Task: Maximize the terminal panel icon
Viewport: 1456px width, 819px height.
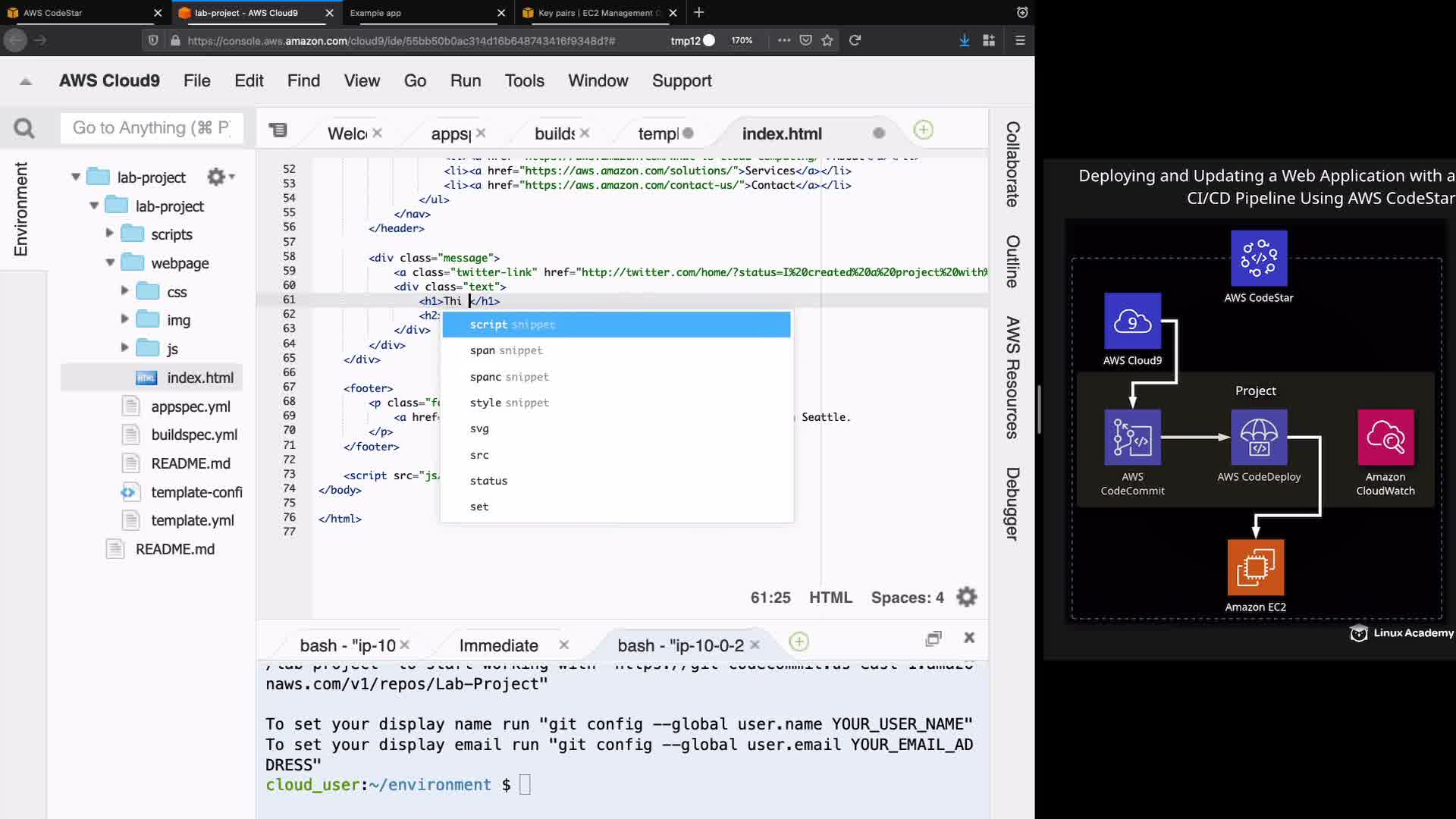Action: click(934, 639)
